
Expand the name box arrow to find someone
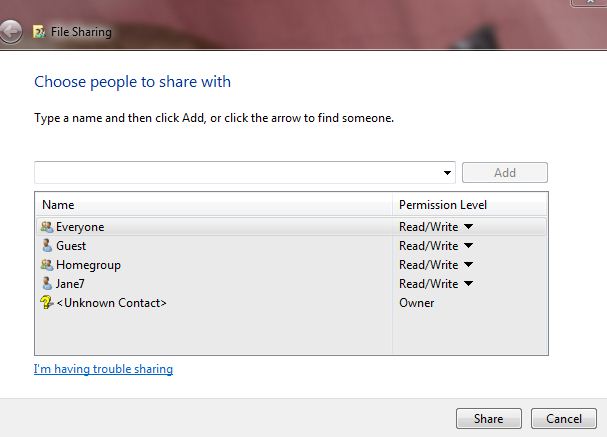click(448, 173)
